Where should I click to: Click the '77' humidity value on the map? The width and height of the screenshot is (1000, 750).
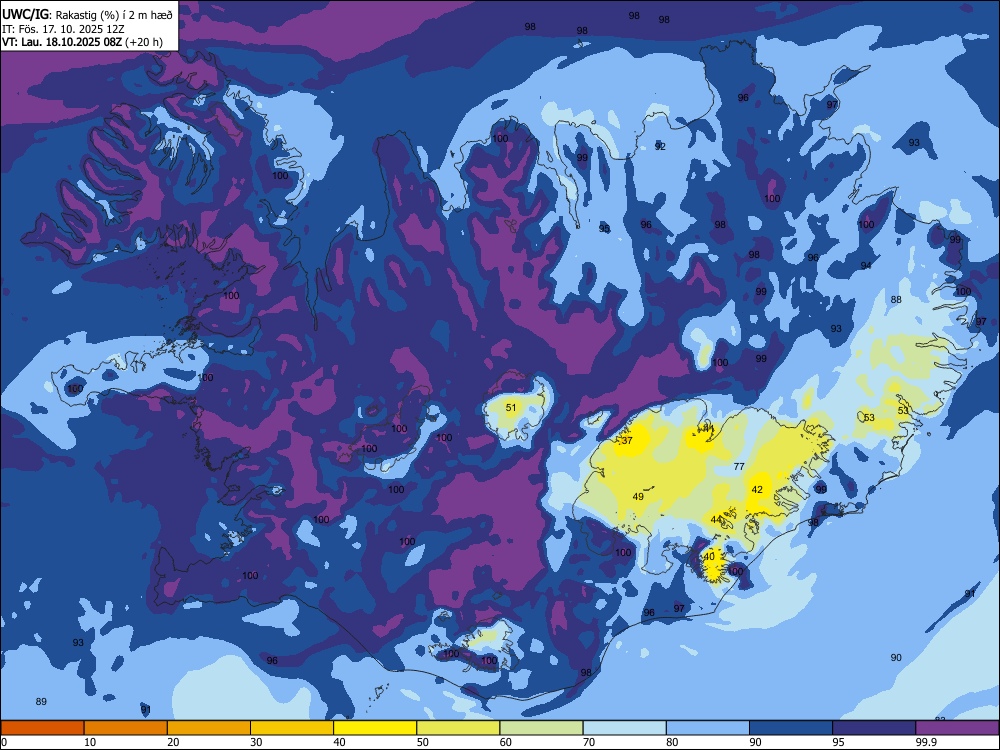pos(739,466)
